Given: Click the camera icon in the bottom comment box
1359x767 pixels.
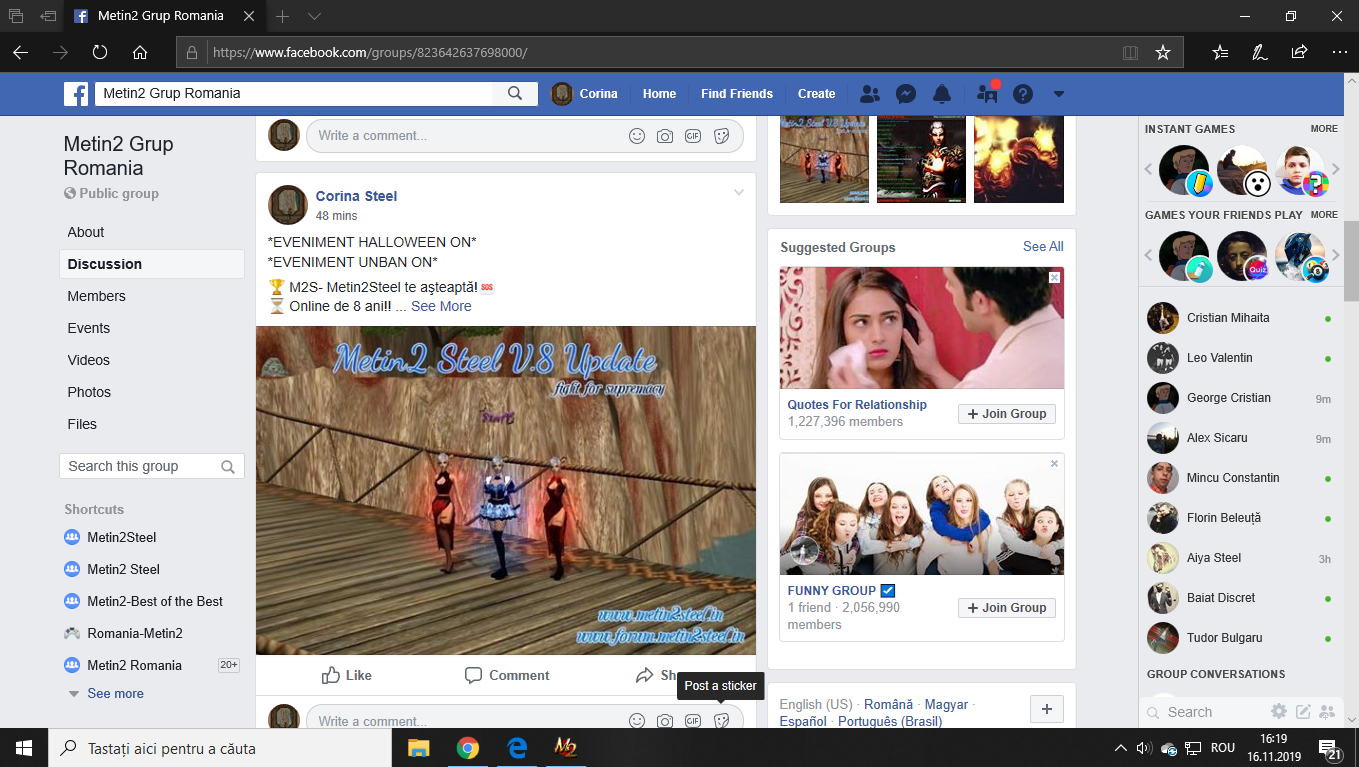Looking at the screenshot, I should coord(665,721).
